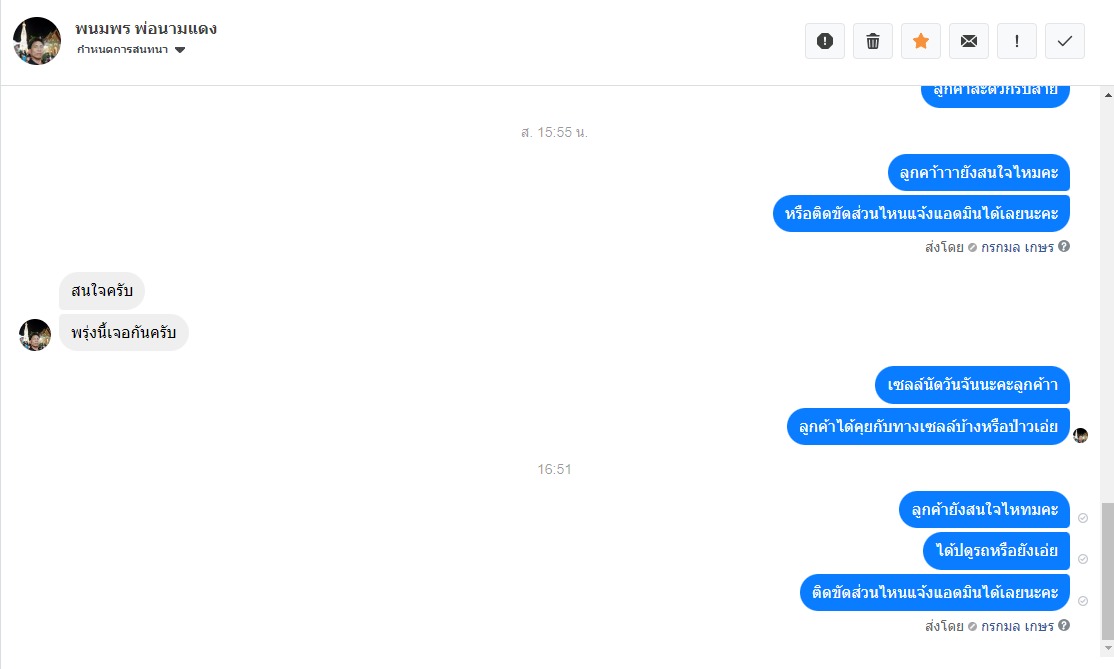The image size is (1114, 669).
Task: Click the scrollbar down arrow
Action: click(1108, 648)
